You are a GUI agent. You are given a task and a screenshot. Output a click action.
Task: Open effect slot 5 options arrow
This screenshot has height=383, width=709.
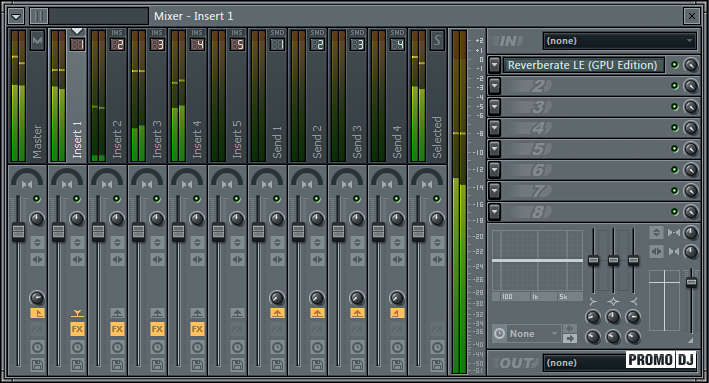click(495, 149)
